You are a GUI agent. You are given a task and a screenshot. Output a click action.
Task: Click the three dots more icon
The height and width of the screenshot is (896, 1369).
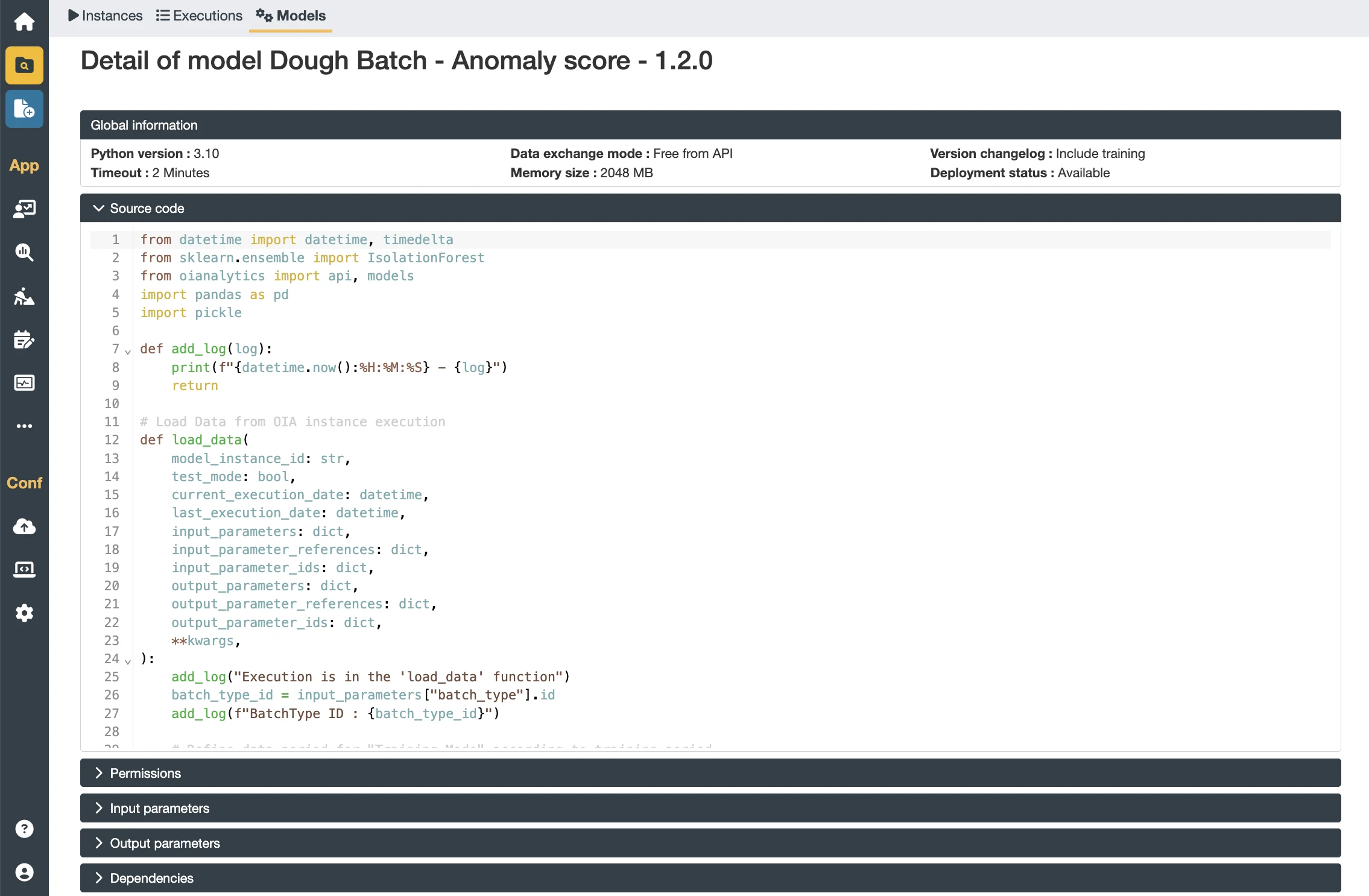(x=24, y=426)
